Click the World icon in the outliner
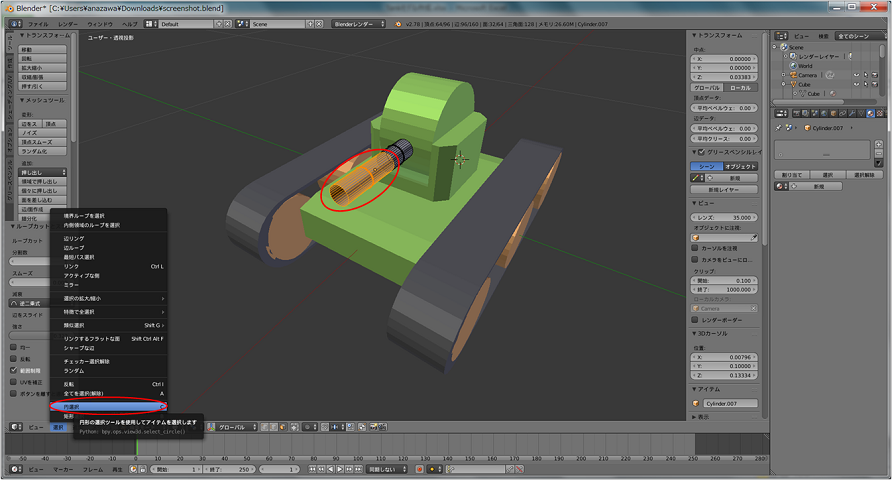Screen dimensions: 892x480 (791, 65)
